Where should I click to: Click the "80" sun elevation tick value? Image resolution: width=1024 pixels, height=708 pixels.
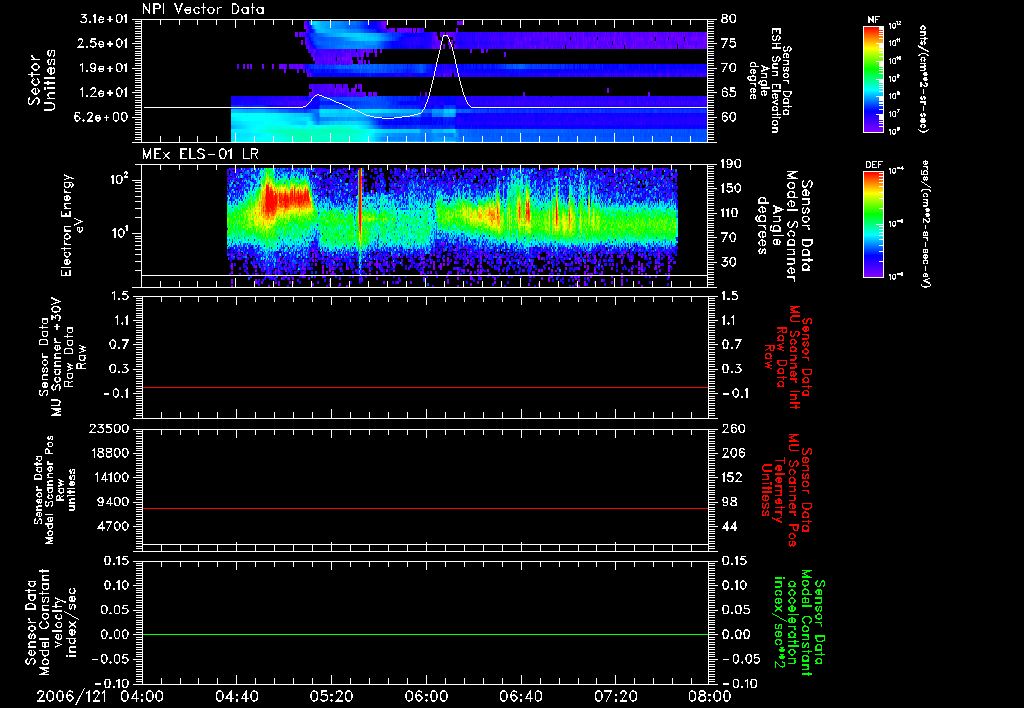[x=729, y=19]
